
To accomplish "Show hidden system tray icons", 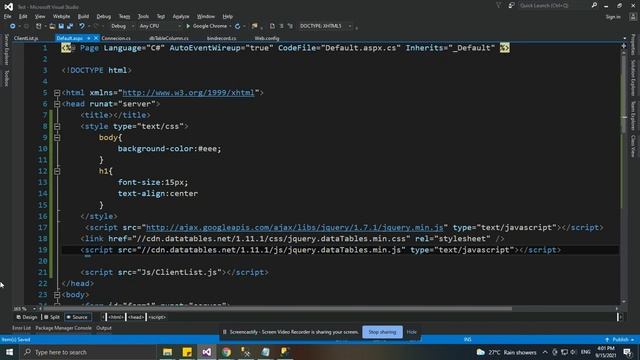I will 545,352.
